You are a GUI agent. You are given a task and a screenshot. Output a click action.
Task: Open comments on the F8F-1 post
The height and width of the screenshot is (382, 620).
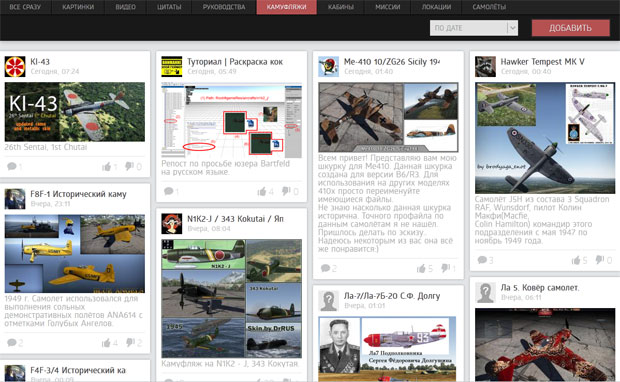point(15,343)
